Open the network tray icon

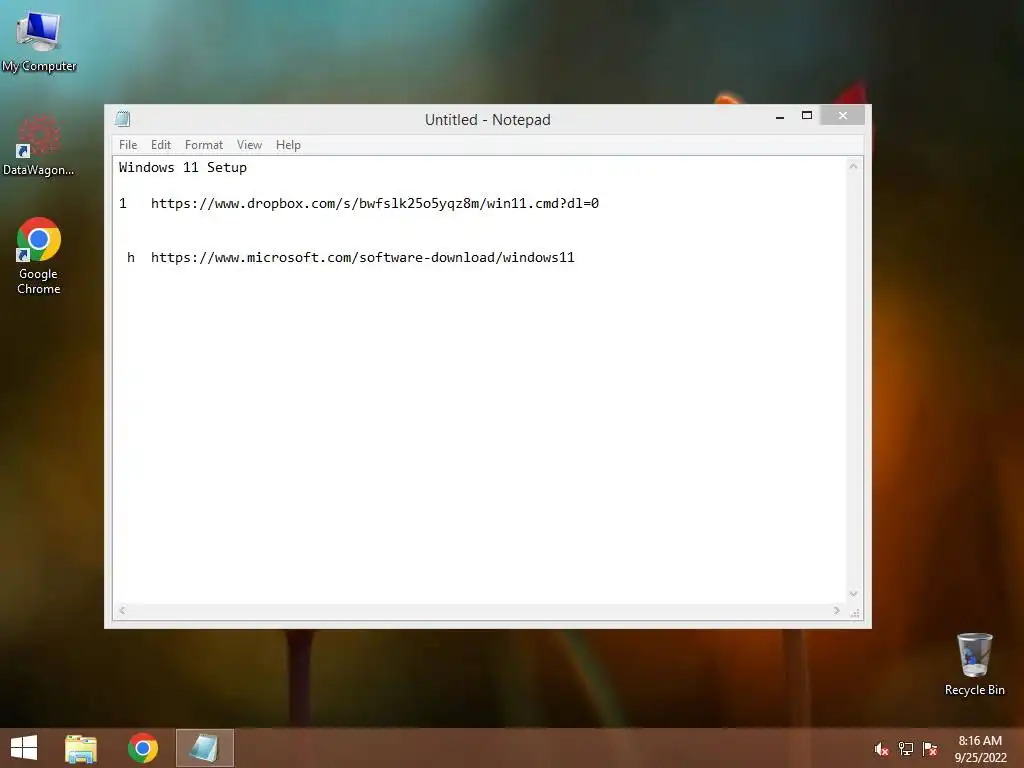pos(906,749)
